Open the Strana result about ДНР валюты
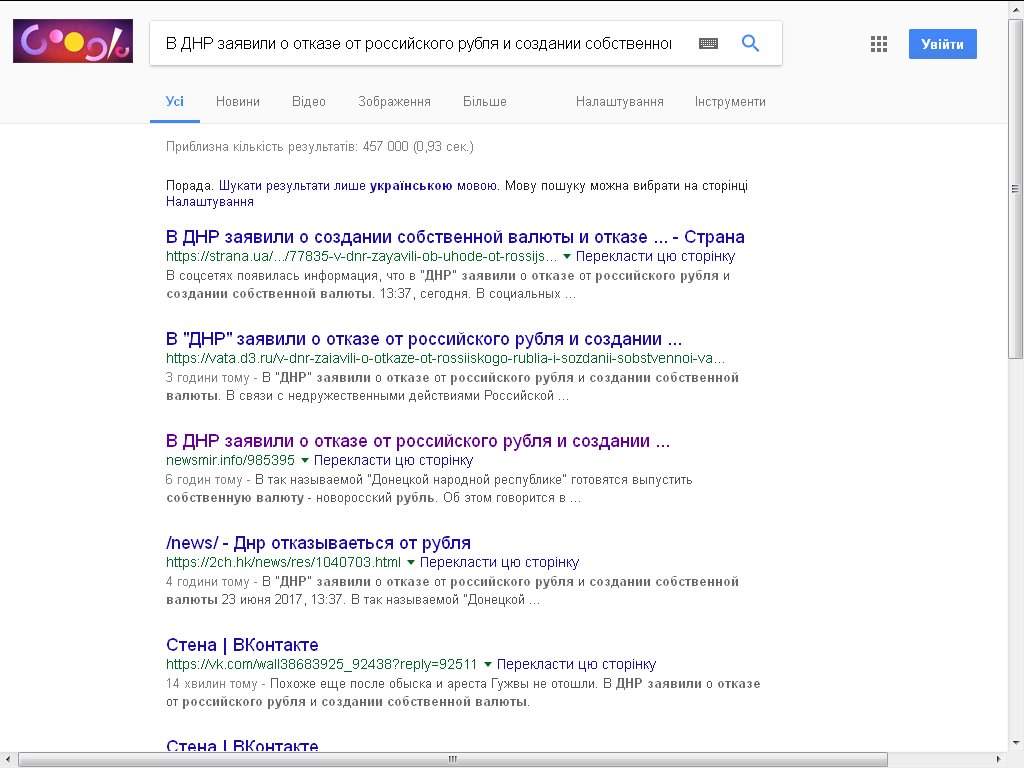 [x=454, y=237]
